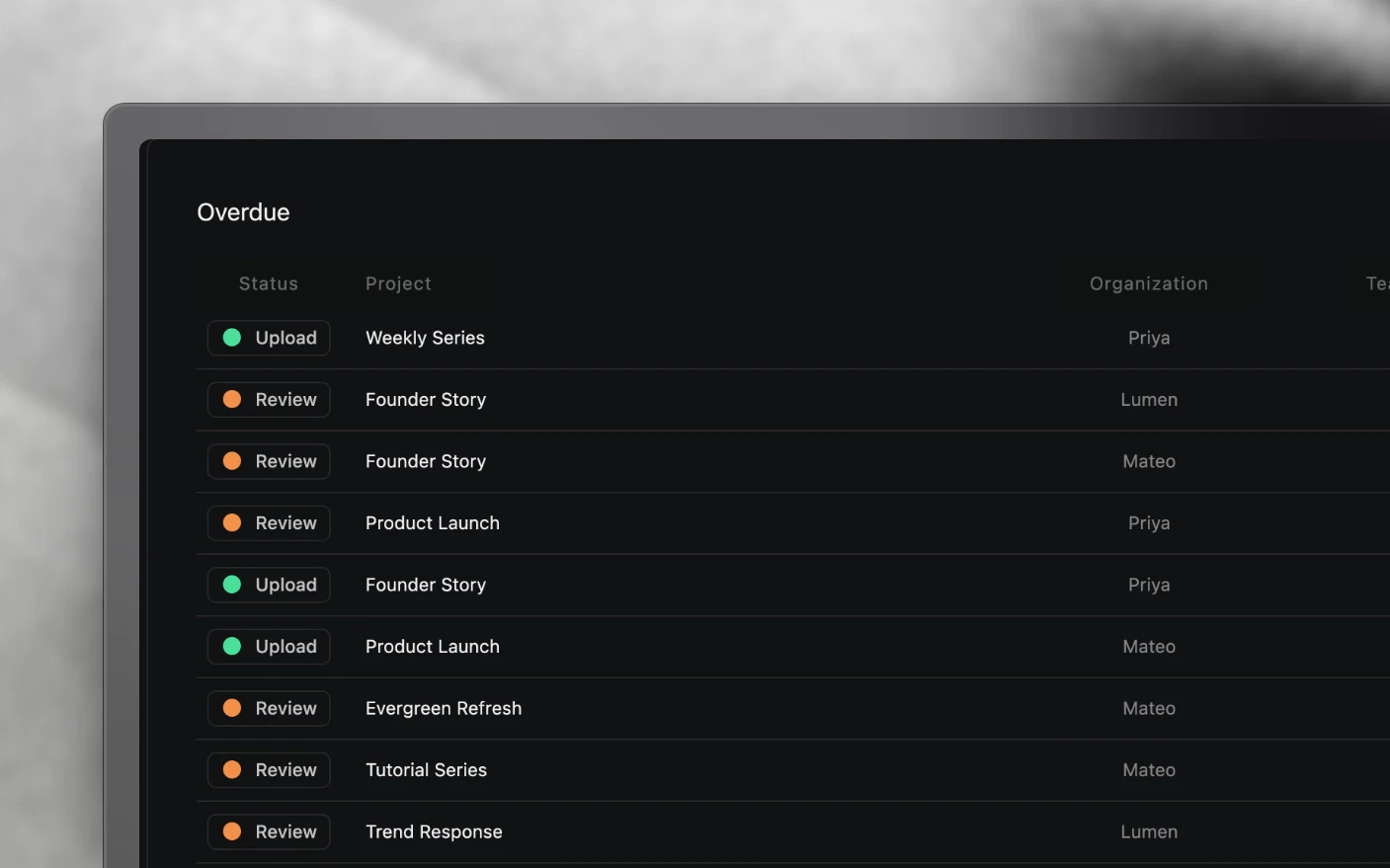Click the orange dot on Priya's Product Launch row
The image size is (1390, 868).
[232, 522]
